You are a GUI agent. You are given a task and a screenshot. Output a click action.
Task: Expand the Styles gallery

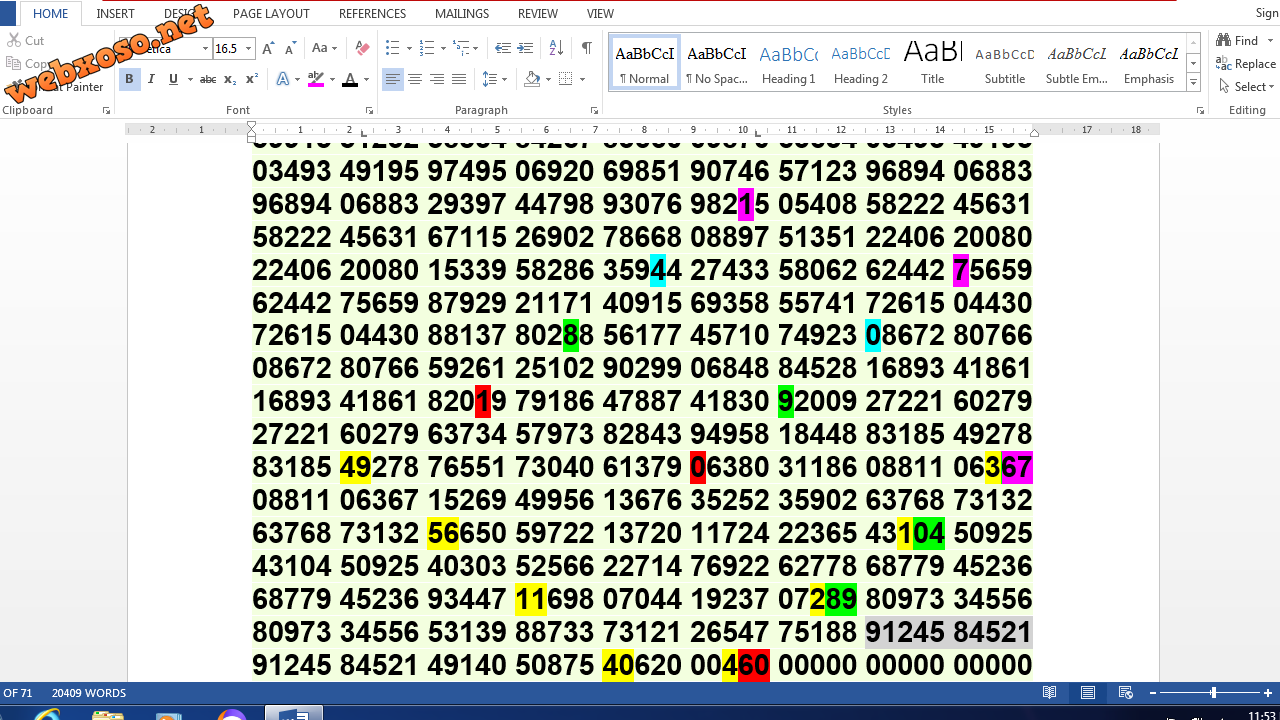1193,82
